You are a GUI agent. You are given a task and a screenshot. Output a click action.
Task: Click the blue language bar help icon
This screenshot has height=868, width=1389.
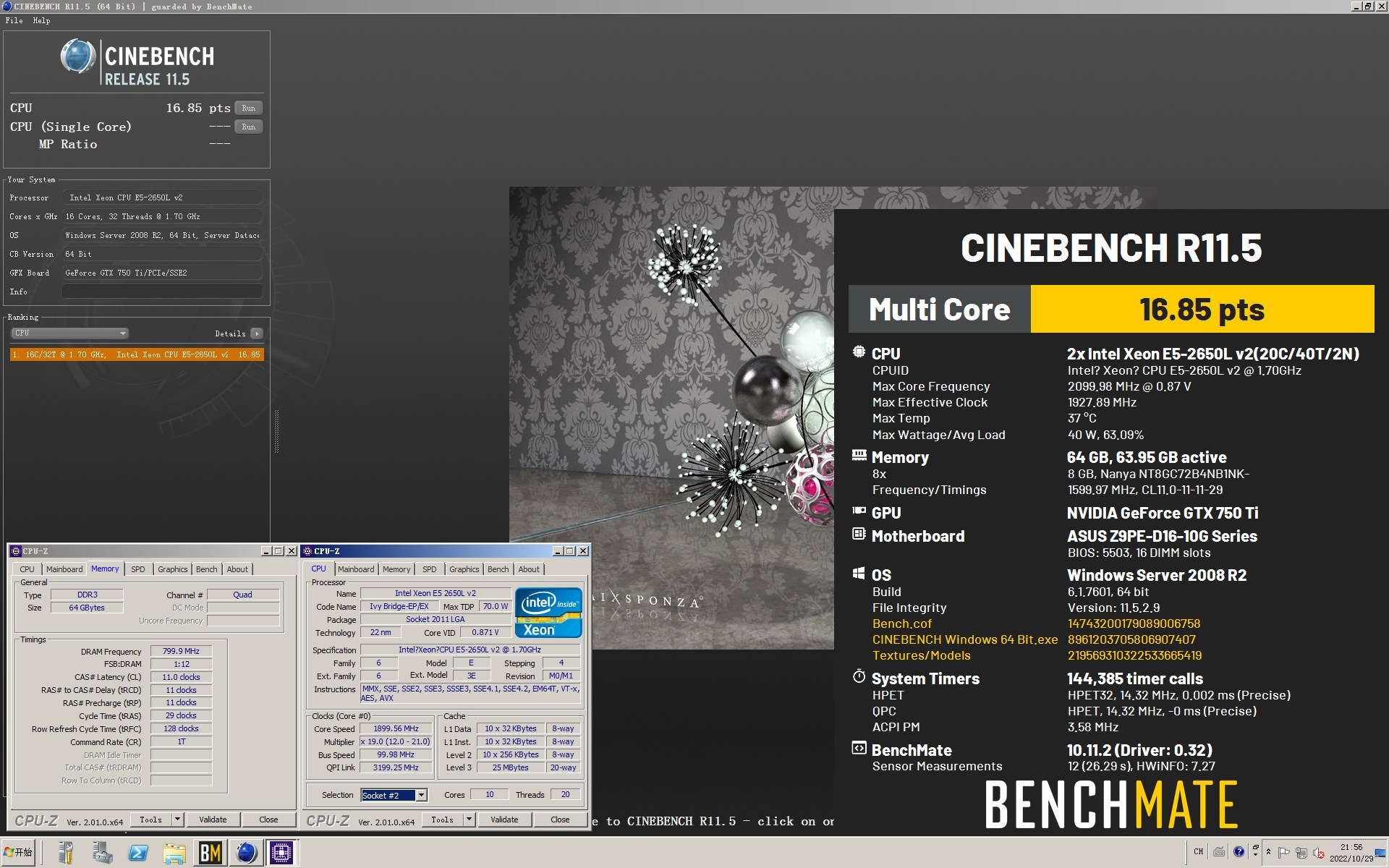click(x=1239, y=851)
